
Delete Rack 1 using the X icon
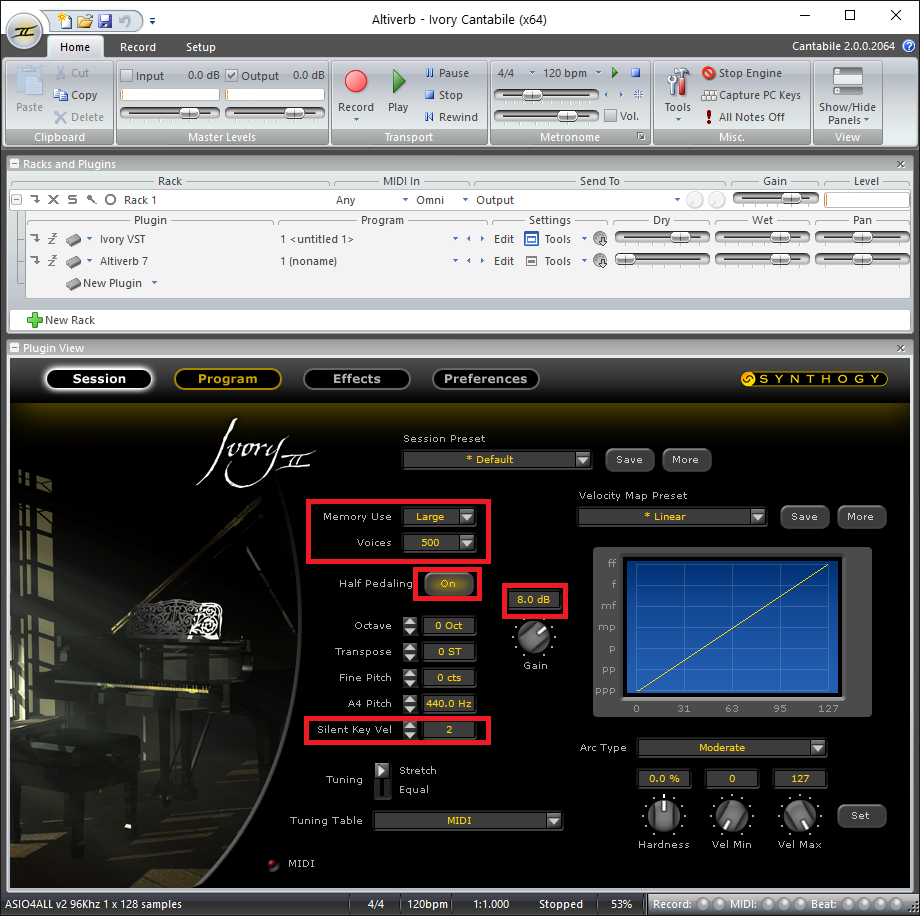[x=53, y=200]
